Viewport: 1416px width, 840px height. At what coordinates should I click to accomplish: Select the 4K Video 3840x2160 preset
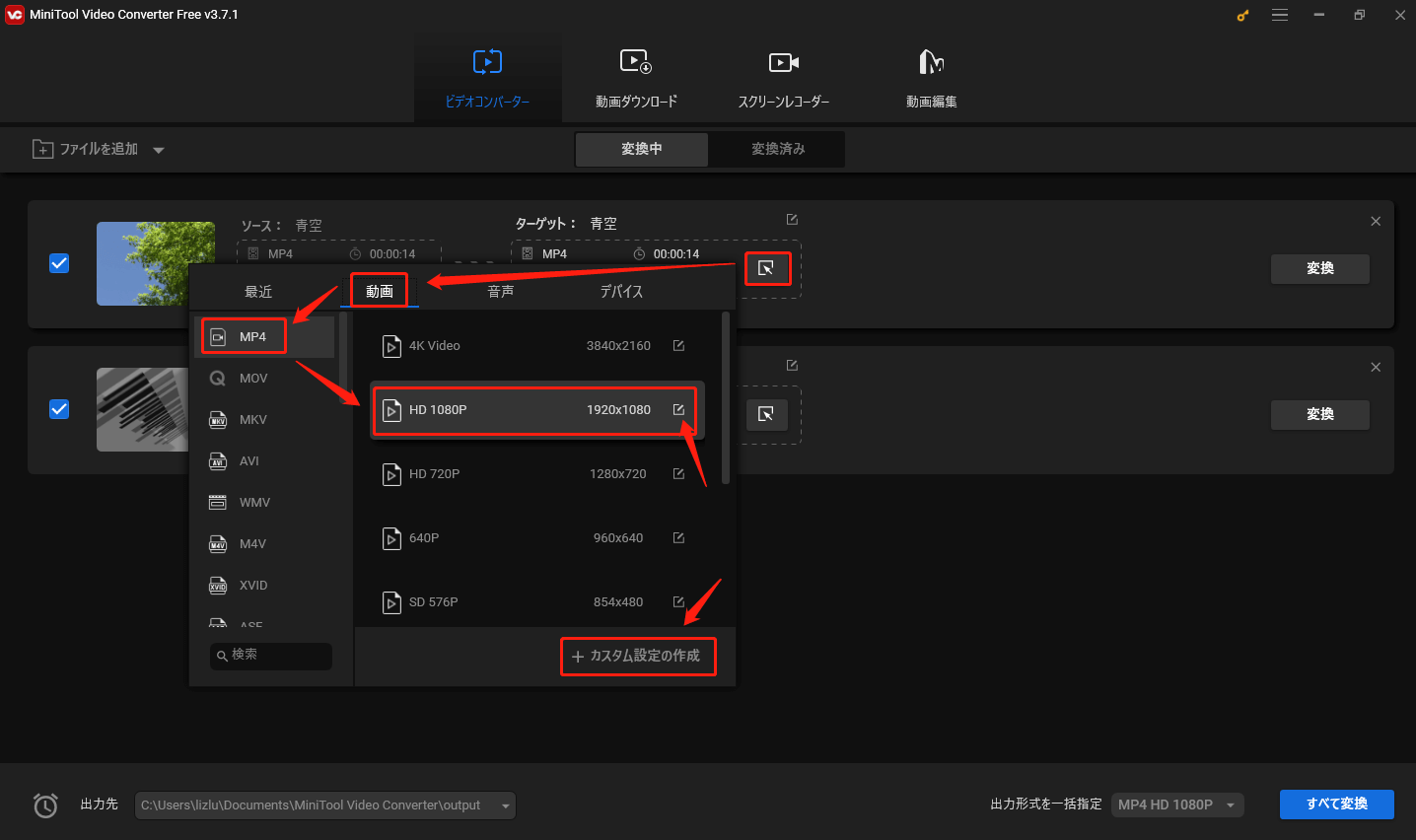(536, 346)
